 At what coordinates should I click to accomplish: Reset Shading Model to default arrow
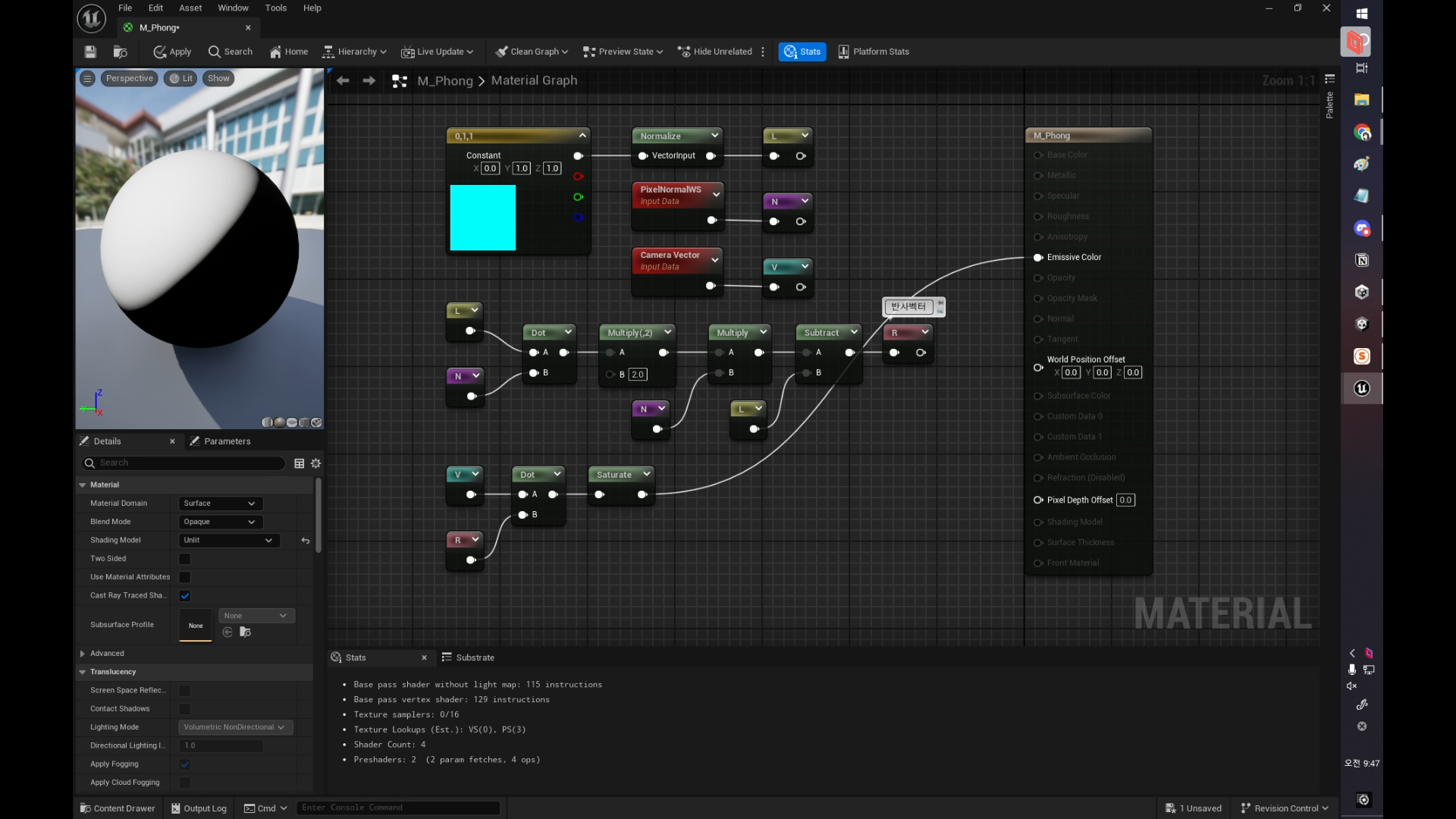click(x=306, y=541)
